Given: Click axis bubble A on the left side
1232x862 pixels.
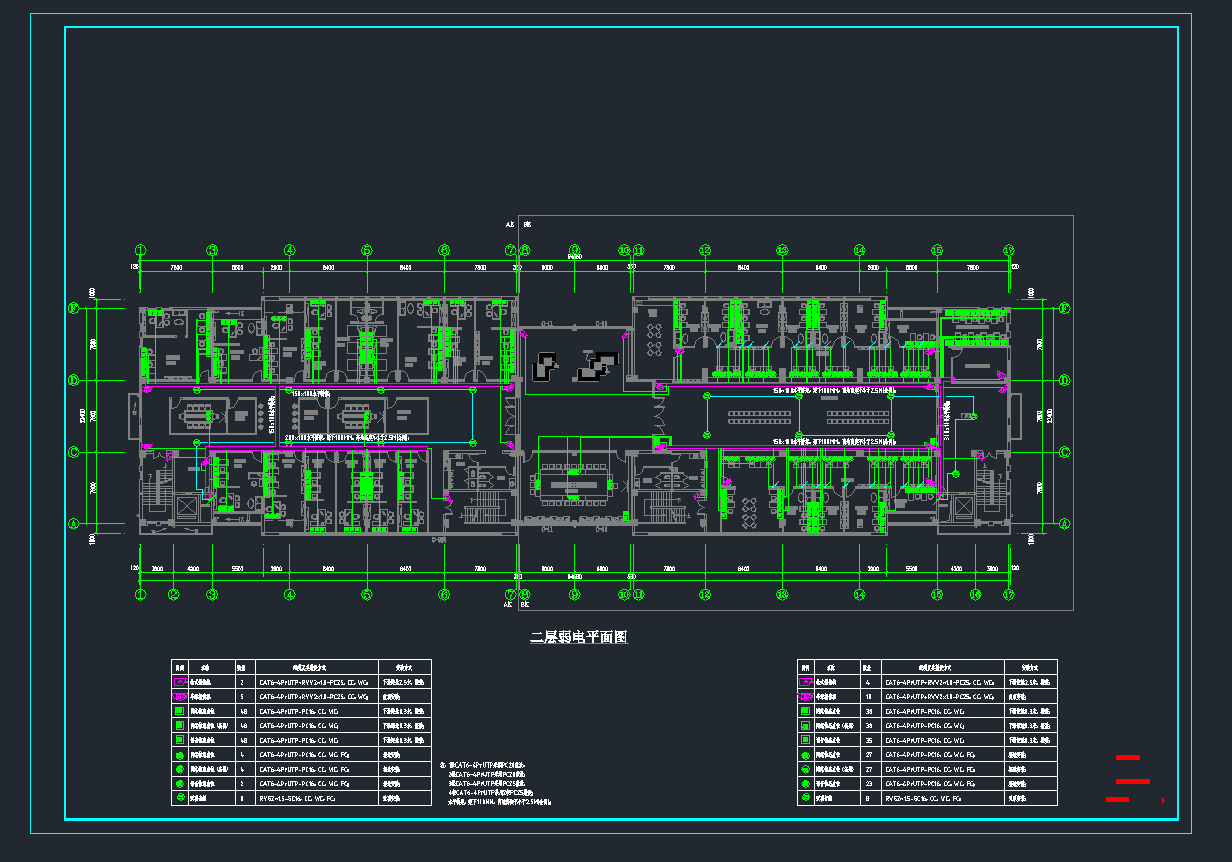Looking at the screenshot, I should 73,523.
